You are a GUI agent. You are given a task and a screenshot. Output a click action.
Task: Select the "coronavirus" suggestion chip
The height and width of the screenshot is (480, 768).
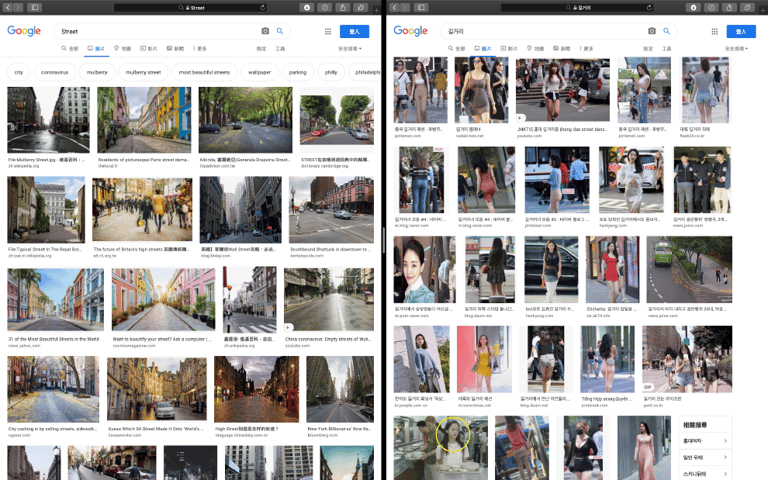click(55, 72)
